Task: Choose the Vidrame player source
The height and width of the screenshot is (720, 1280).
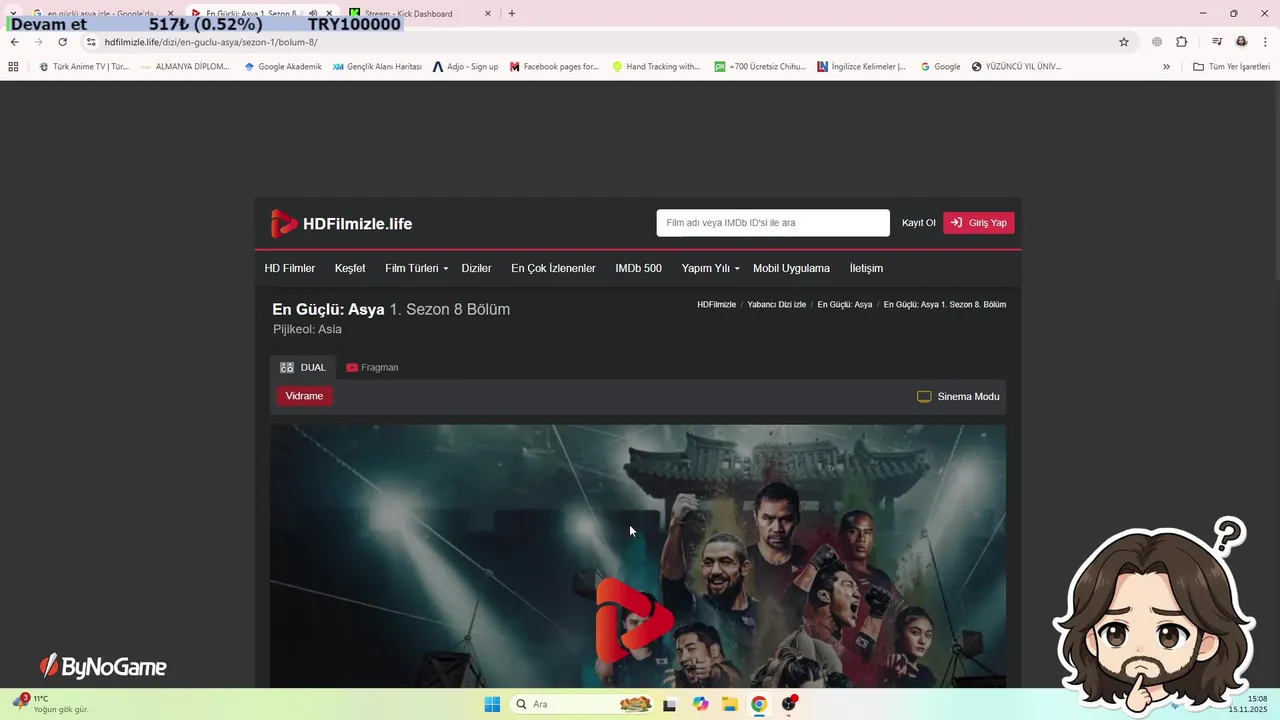Action: 304,396
